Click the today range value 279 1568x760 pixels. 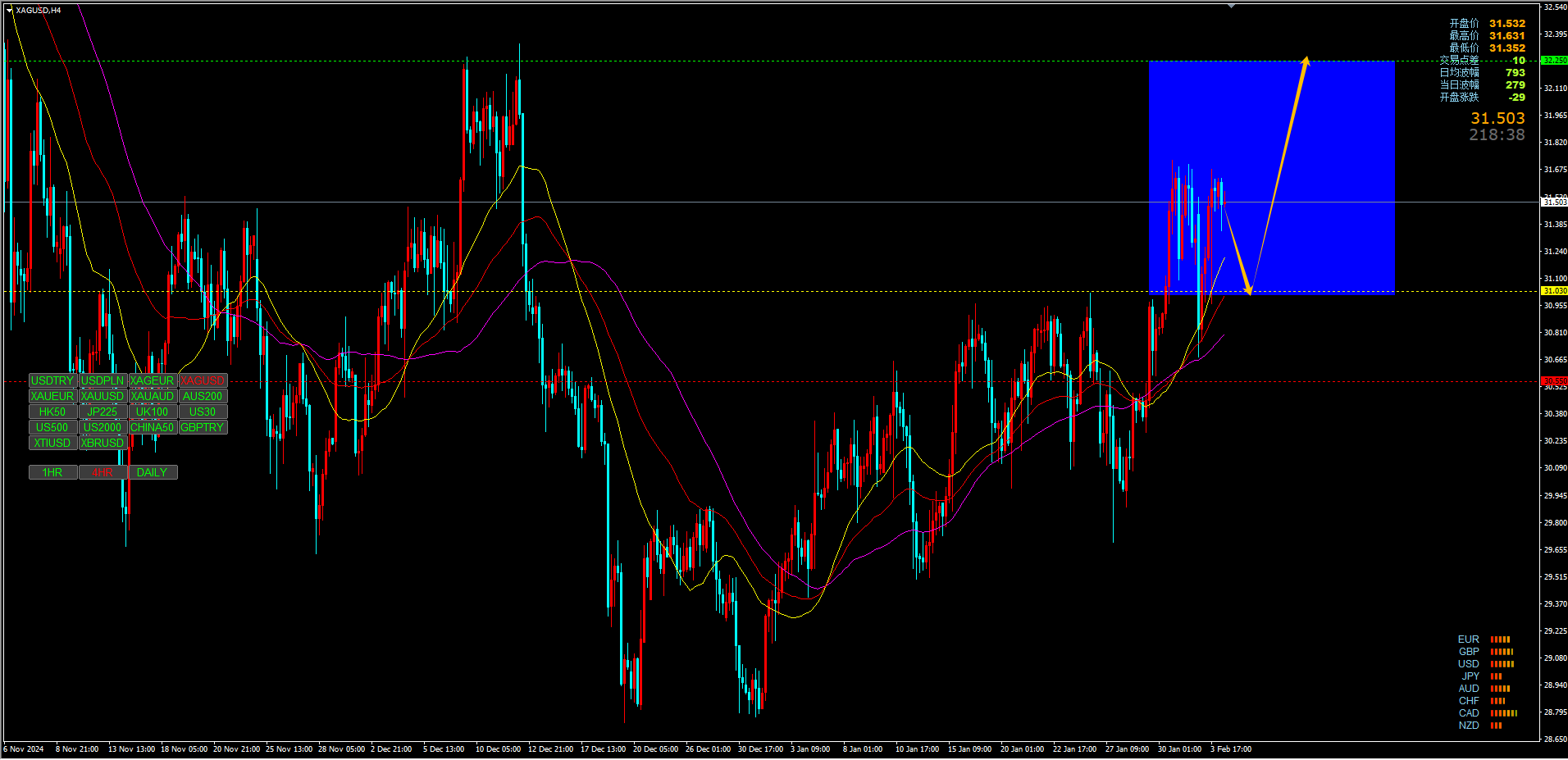pyautogui.click(x=1516, y=85)
